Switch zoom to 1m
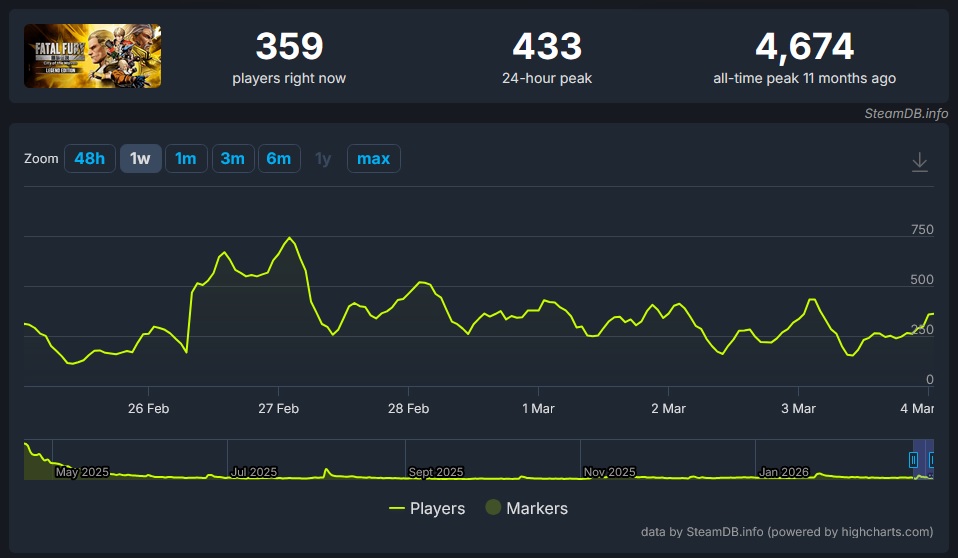Screen dimensions: 958x558 (186, 159)
